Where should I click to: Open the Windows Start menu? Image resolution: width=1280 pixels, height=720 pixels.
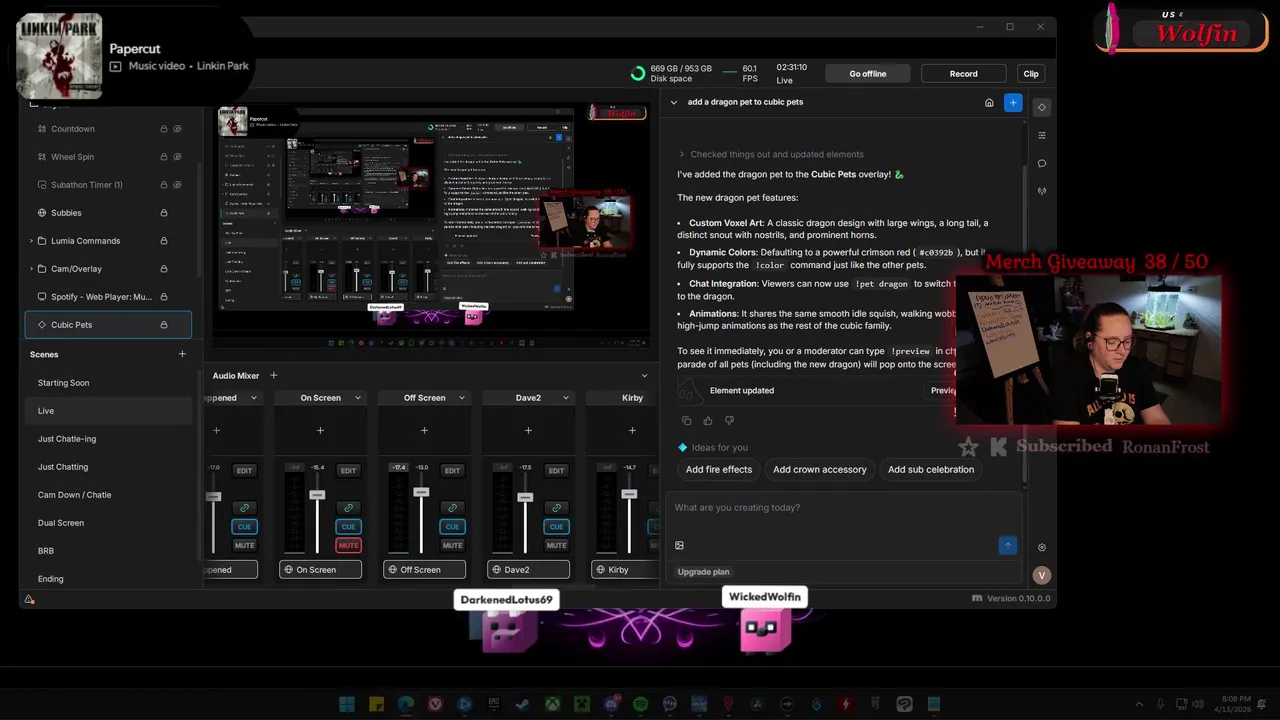coord(346,704)
